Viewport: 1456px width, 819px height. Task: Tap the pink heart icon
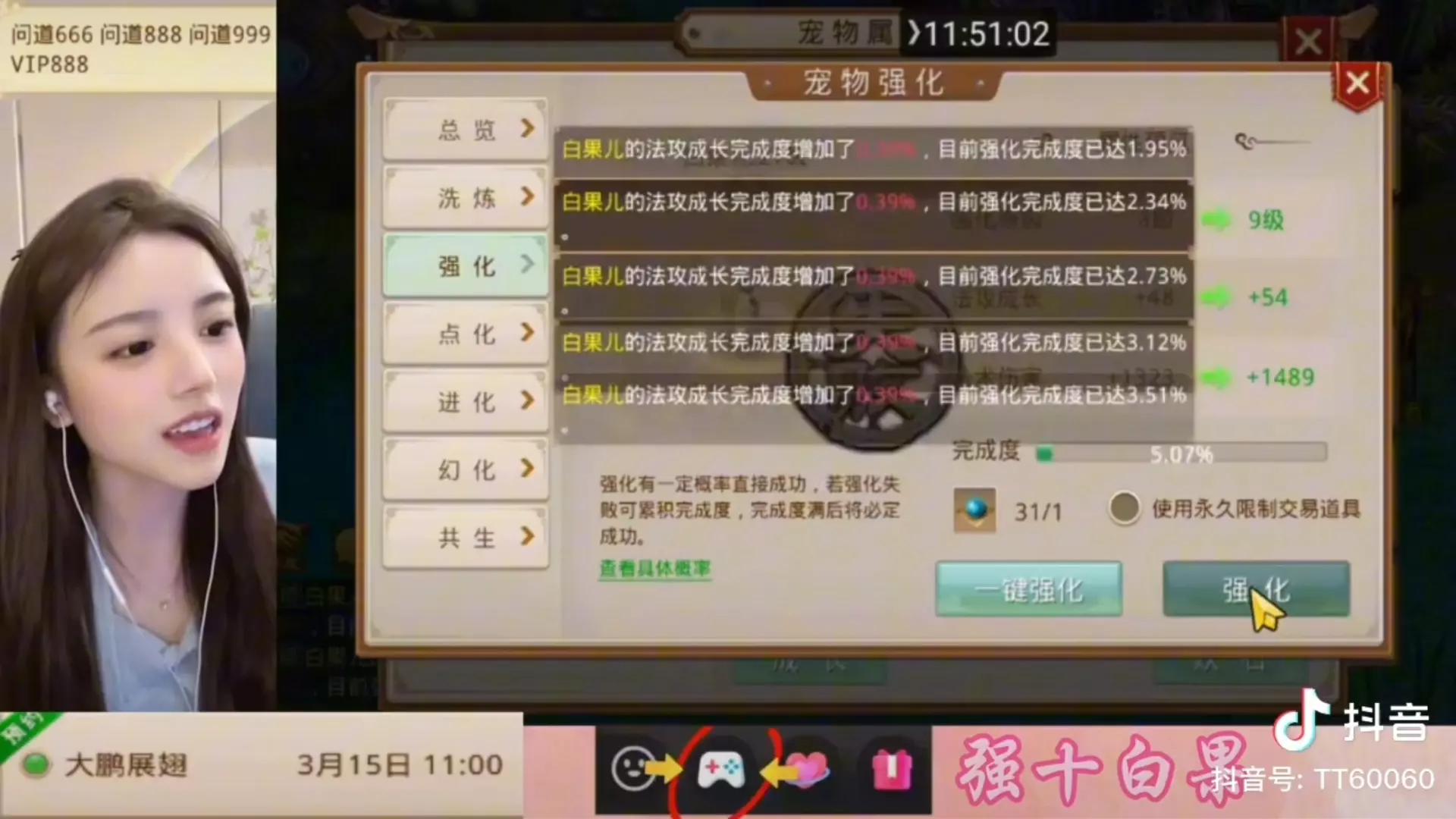808,770
